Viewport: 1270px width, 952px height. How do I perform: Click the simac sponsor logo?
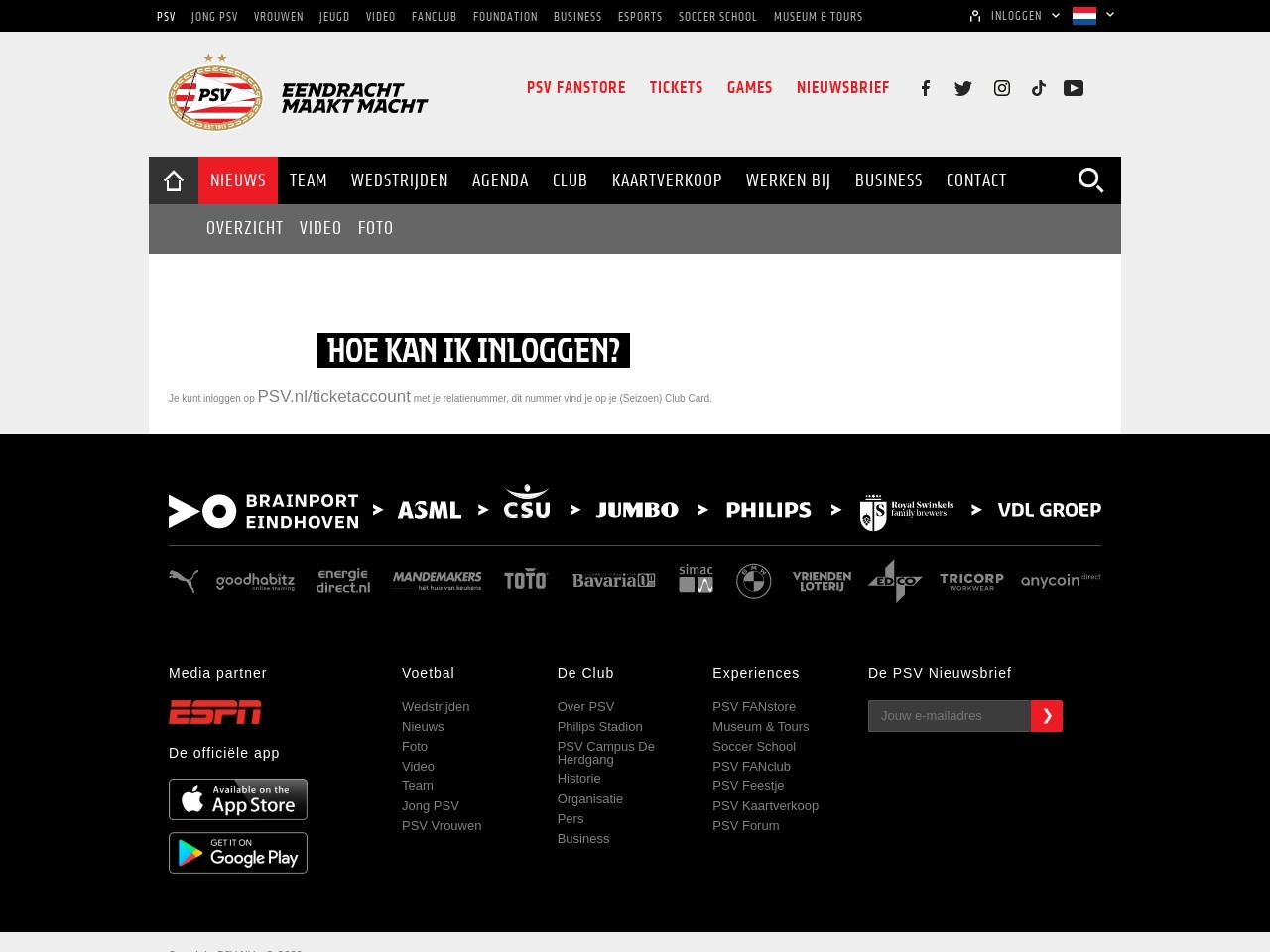tap(697, 579)
